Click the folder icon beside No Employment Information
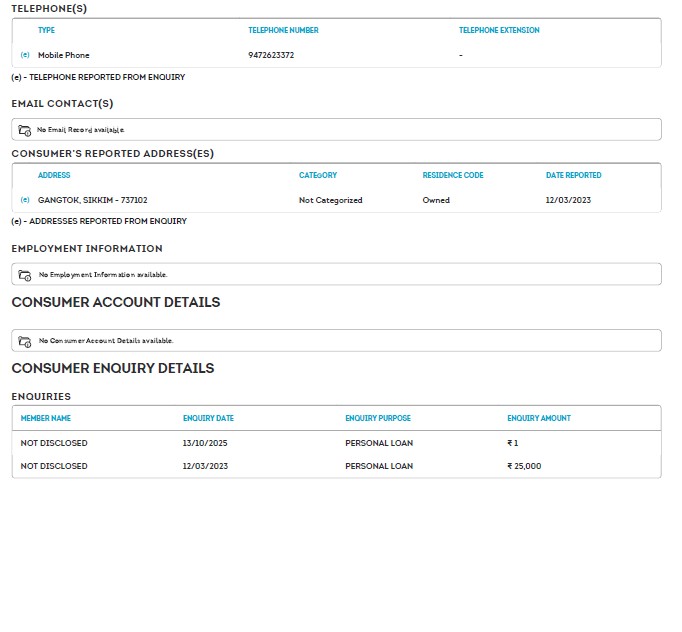 (25, 274)
